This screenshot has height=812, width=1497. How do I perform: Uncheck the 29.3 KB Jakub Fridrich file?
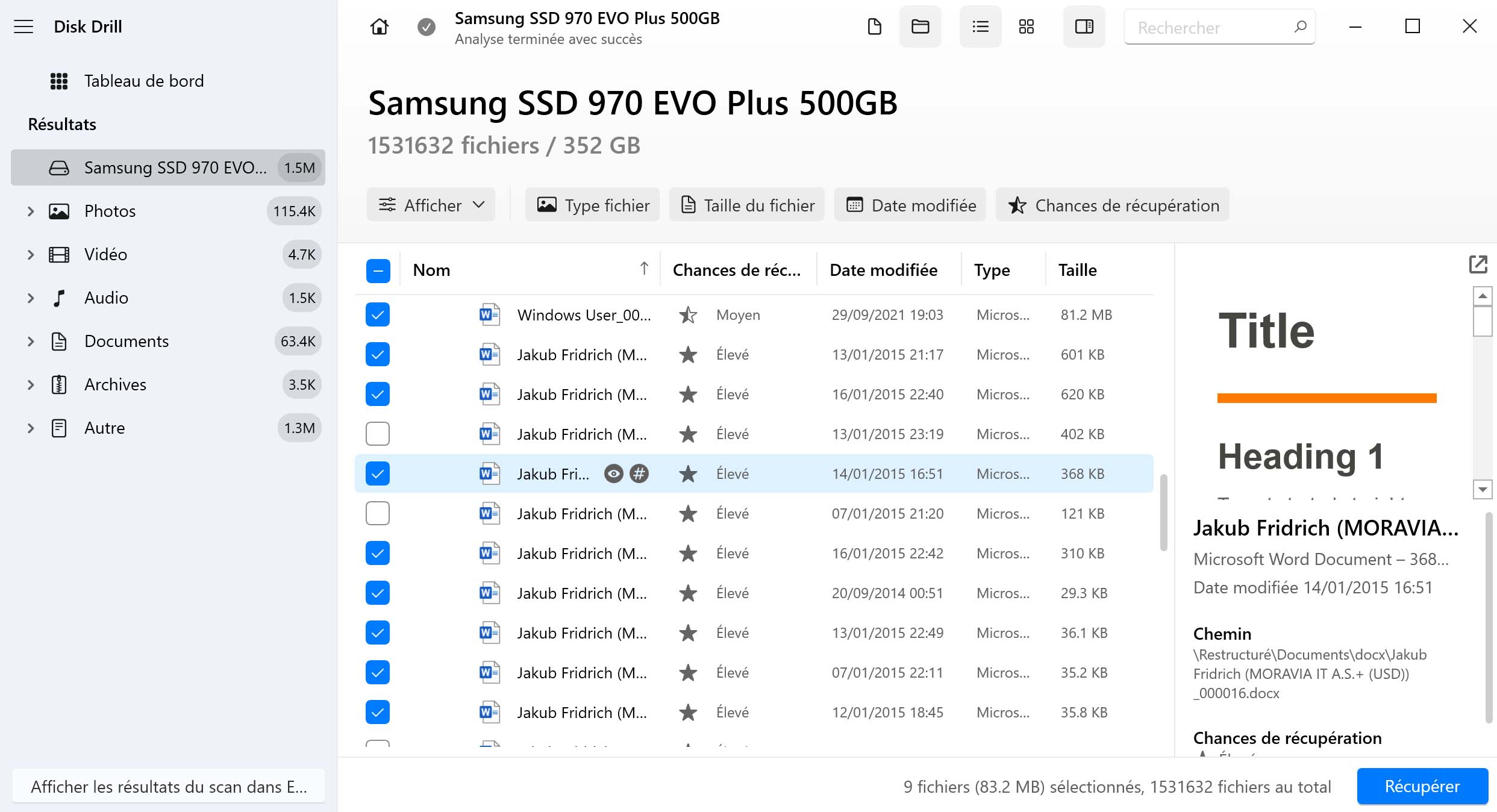coord(378,593)
